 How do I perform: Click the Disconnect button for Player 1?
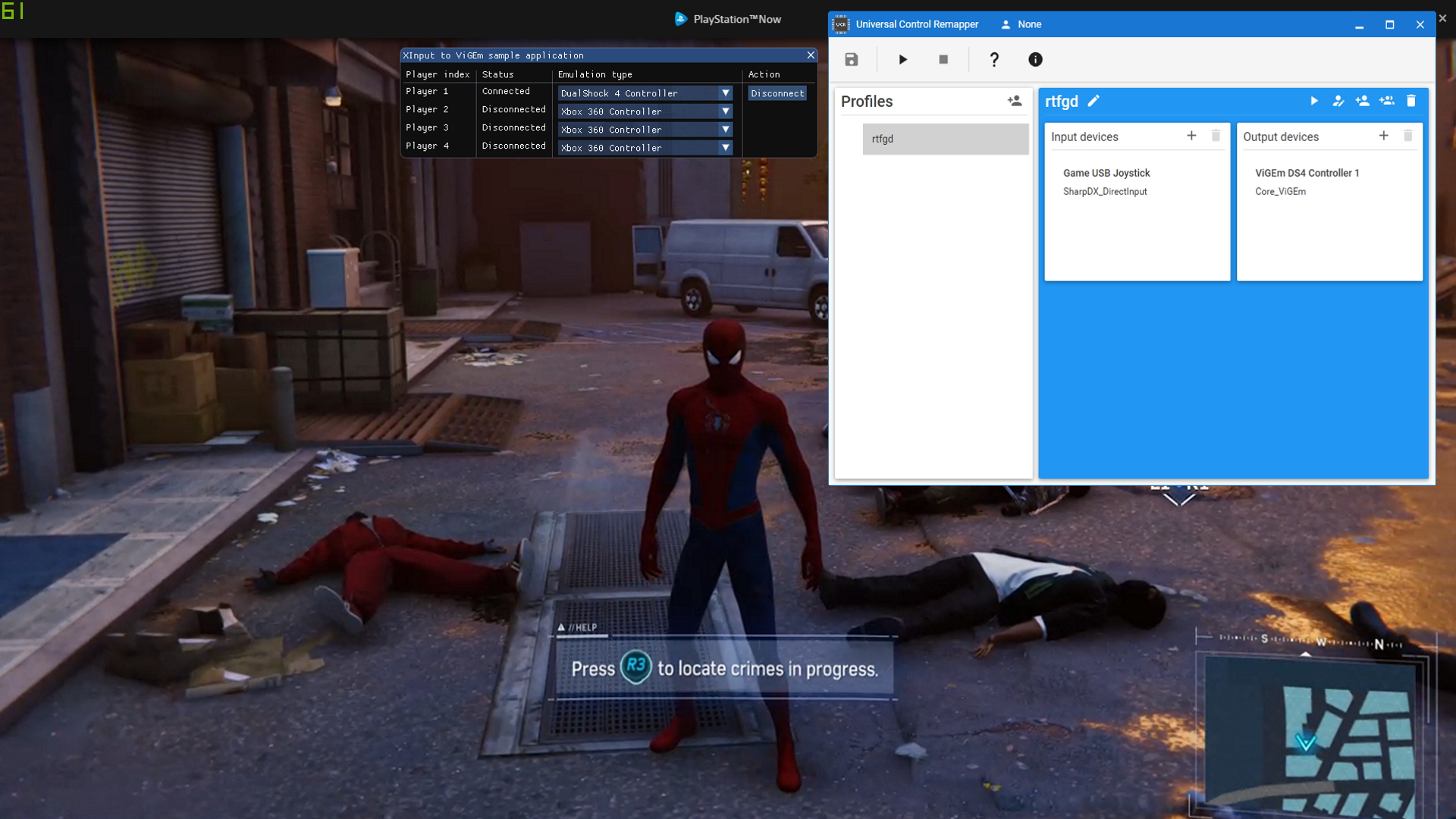[777, 93]
